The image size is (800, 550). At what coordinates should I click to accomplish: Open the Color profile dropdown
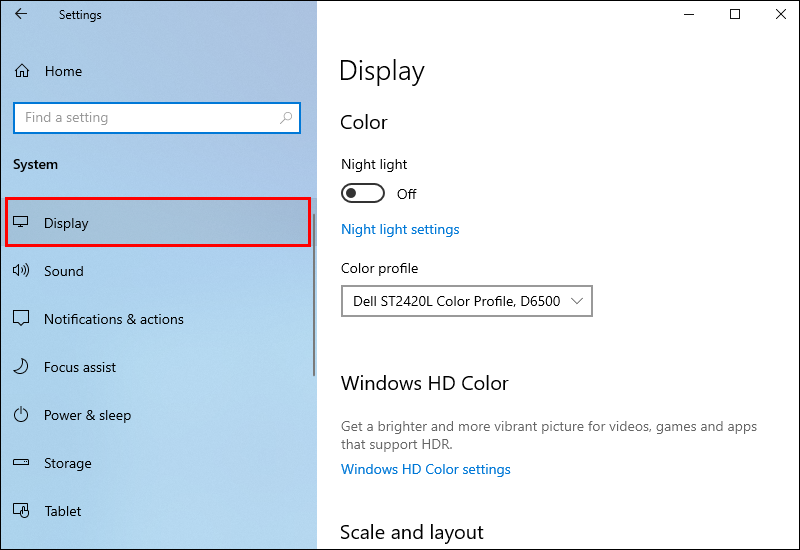[x=467, y=301]
